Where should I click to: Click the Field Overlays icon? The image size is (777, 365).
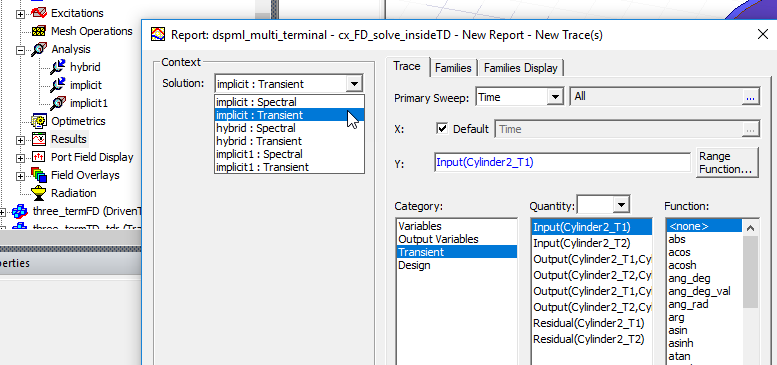click(x=39, y=175)
